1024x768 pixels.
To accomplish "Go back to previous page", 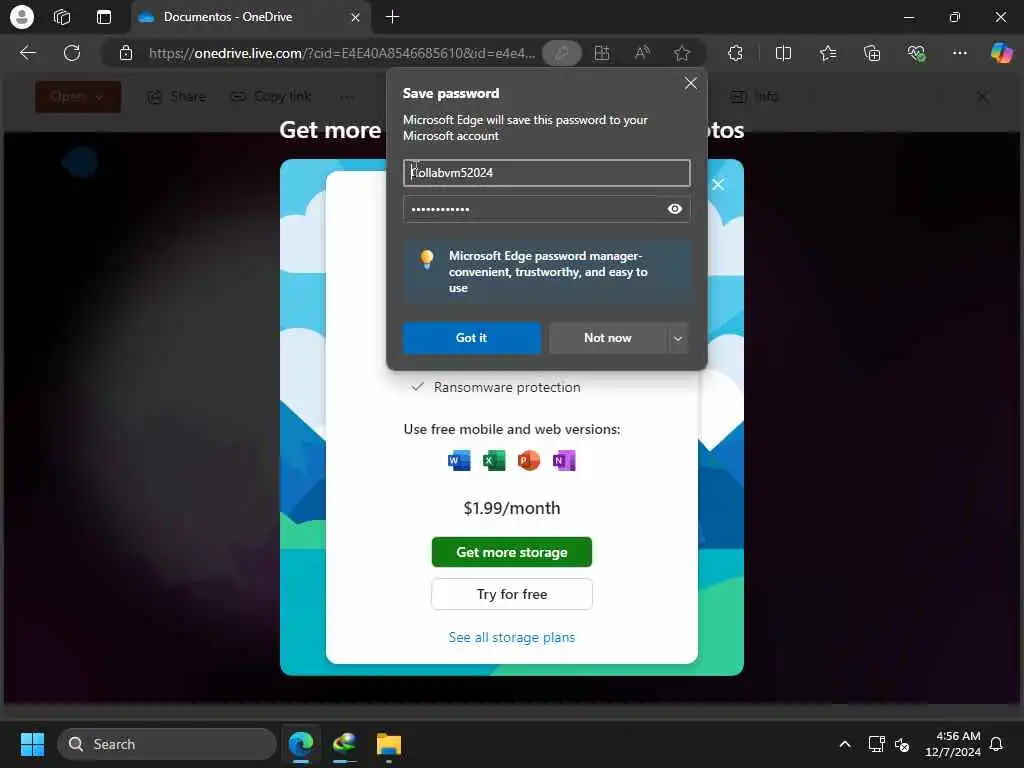I will (x=28, y=53).
